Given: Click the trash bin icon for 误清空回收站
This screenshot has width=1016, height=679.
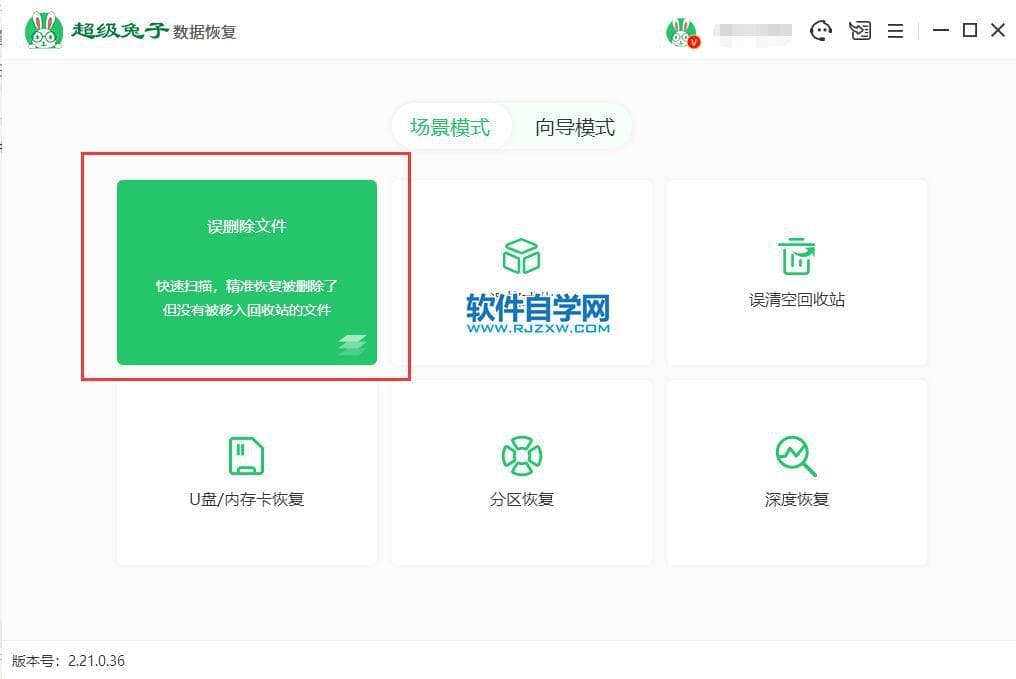Looking at the screenshot, I should click(x=796, y=256).
